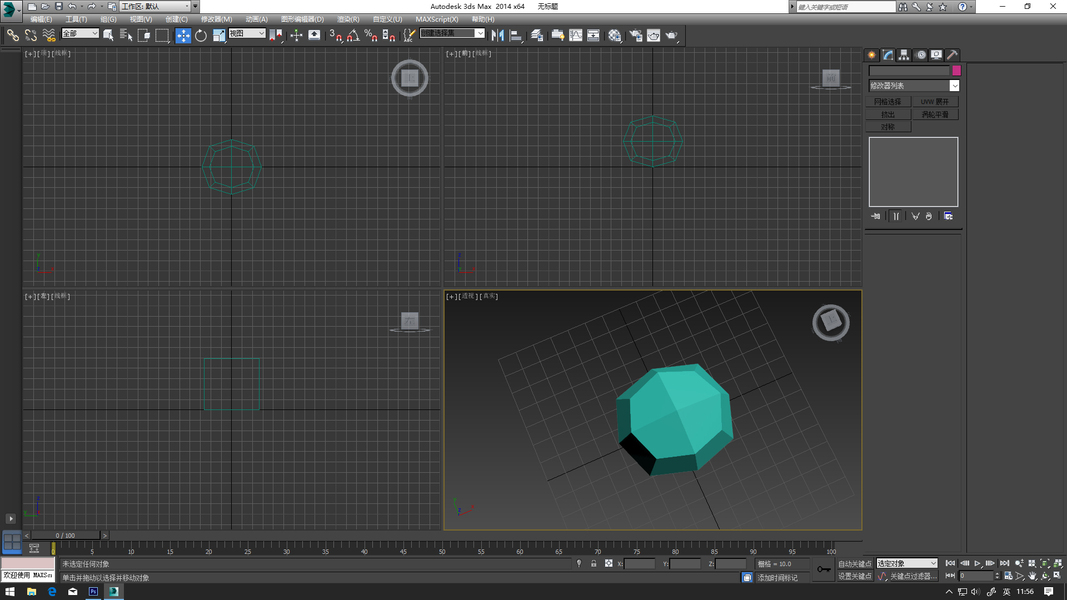Viewport: 1067px width, 600px height.
Task: Open the Tools menu
Action: click(76, 19)
